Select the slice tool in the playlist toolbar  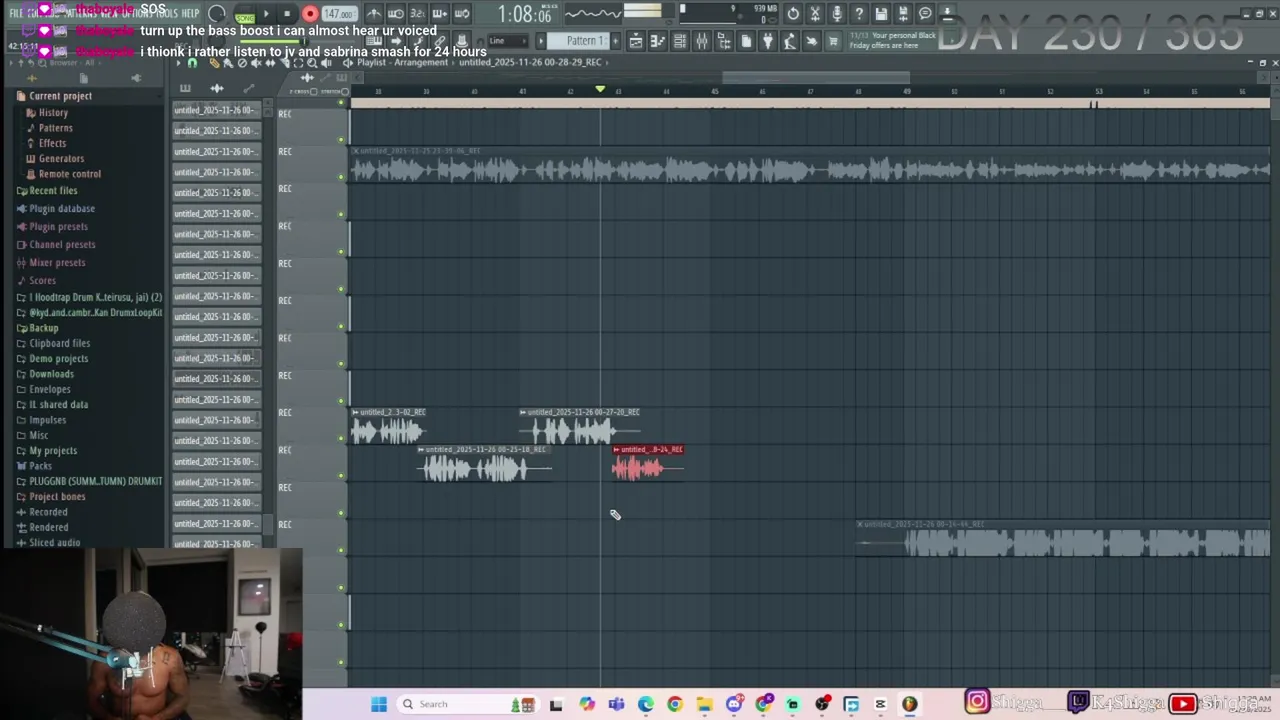(x=285, y=63)
